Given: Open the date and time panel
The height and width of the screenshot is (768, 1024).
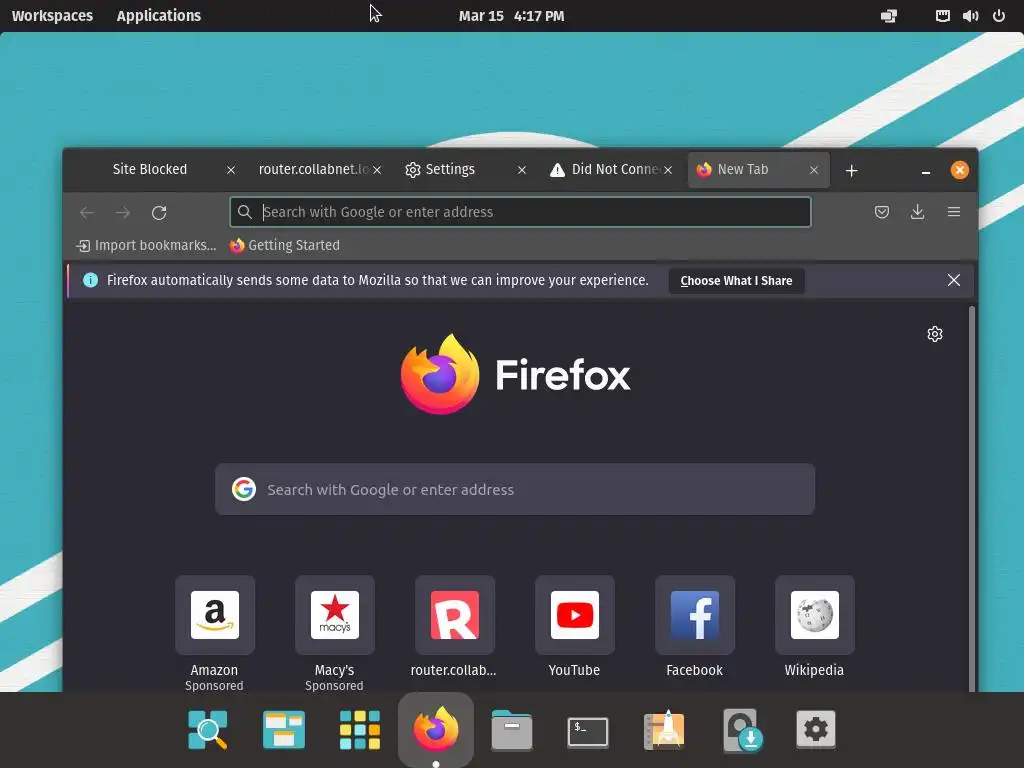Looking at the screenshot, I should (x=511, y=16).
